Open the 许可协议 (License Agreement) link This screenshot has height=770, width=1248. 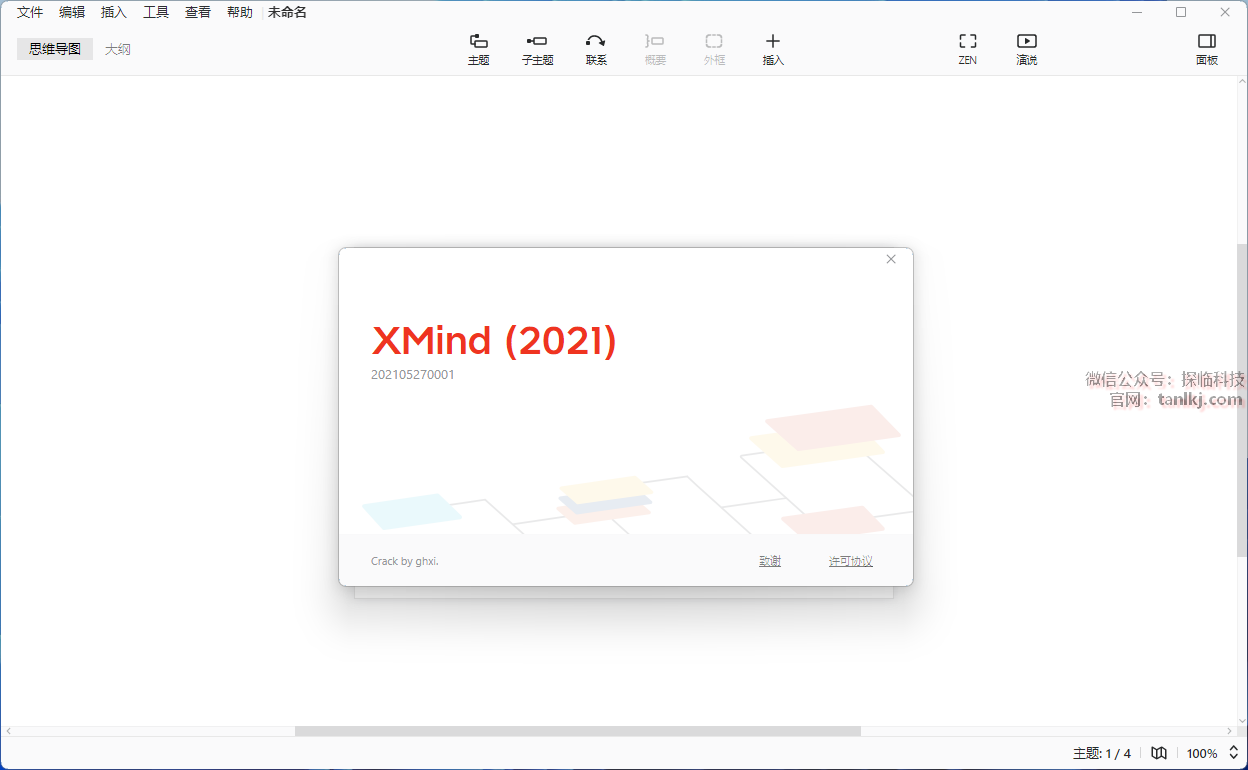pyautogui.click(x=850, y=561)
